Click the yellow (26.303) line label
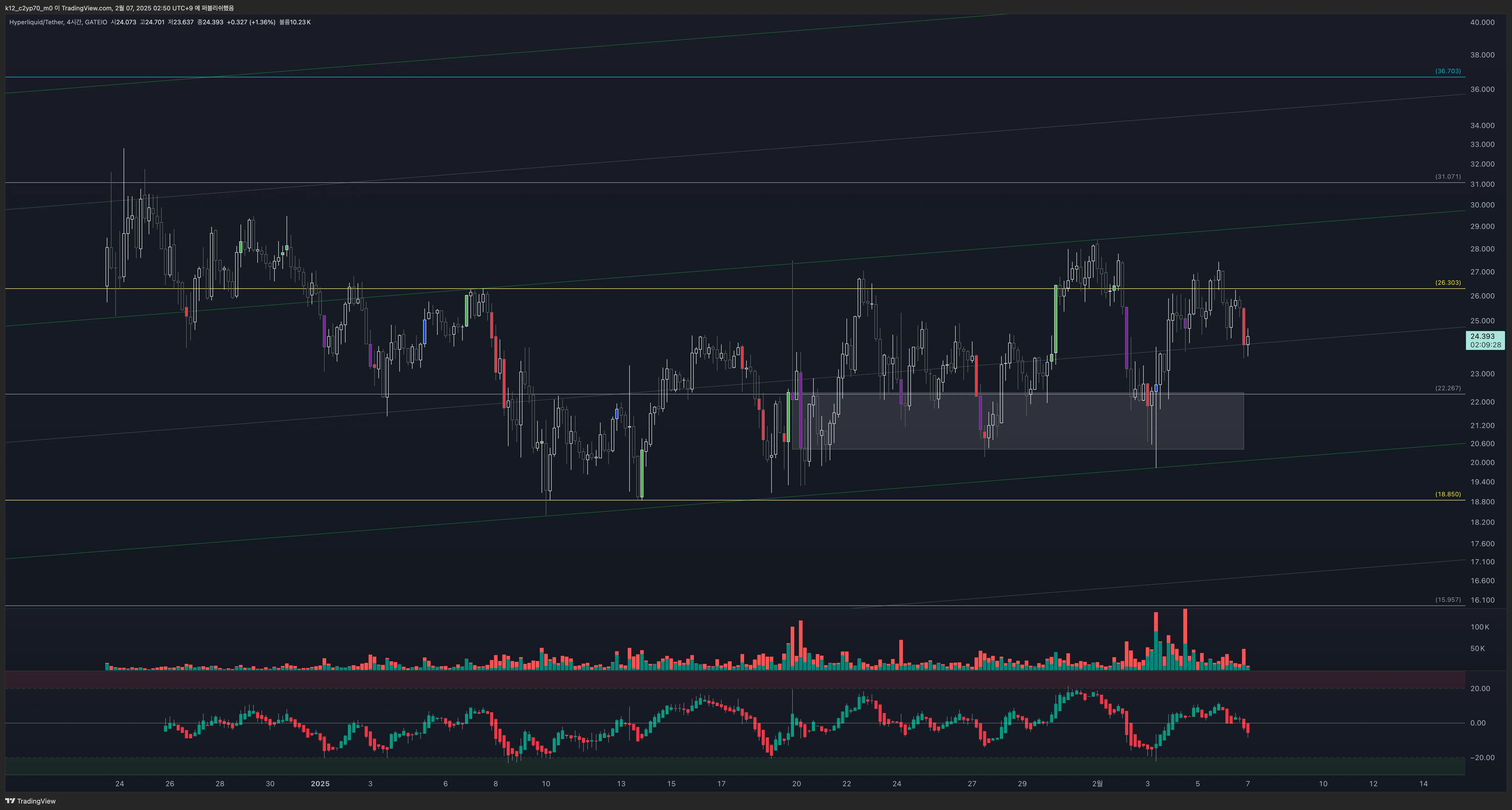Screen dimensions: 1512x810 [x=1448, y=283]
